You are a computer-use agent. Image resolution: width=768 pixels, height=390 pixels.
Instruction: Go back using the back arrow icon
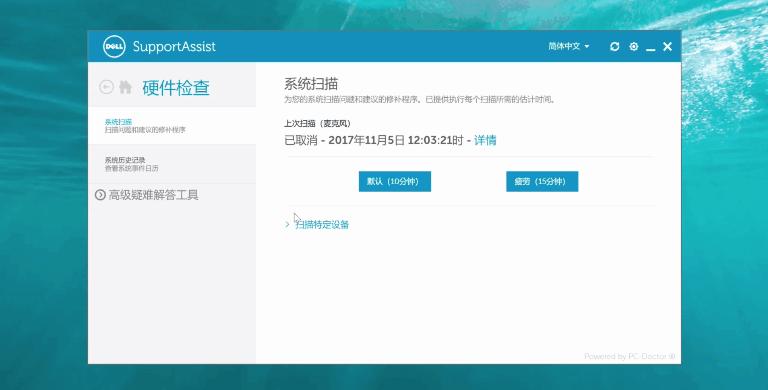(x=106, y=87)
